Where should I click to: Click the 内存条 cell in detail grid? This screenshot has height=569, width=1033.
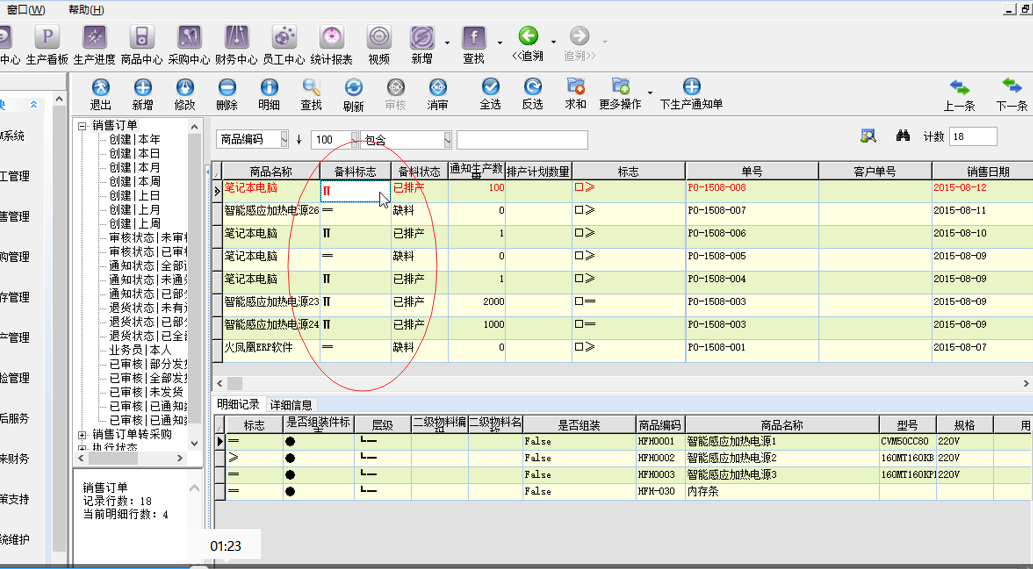pos(782,491)
